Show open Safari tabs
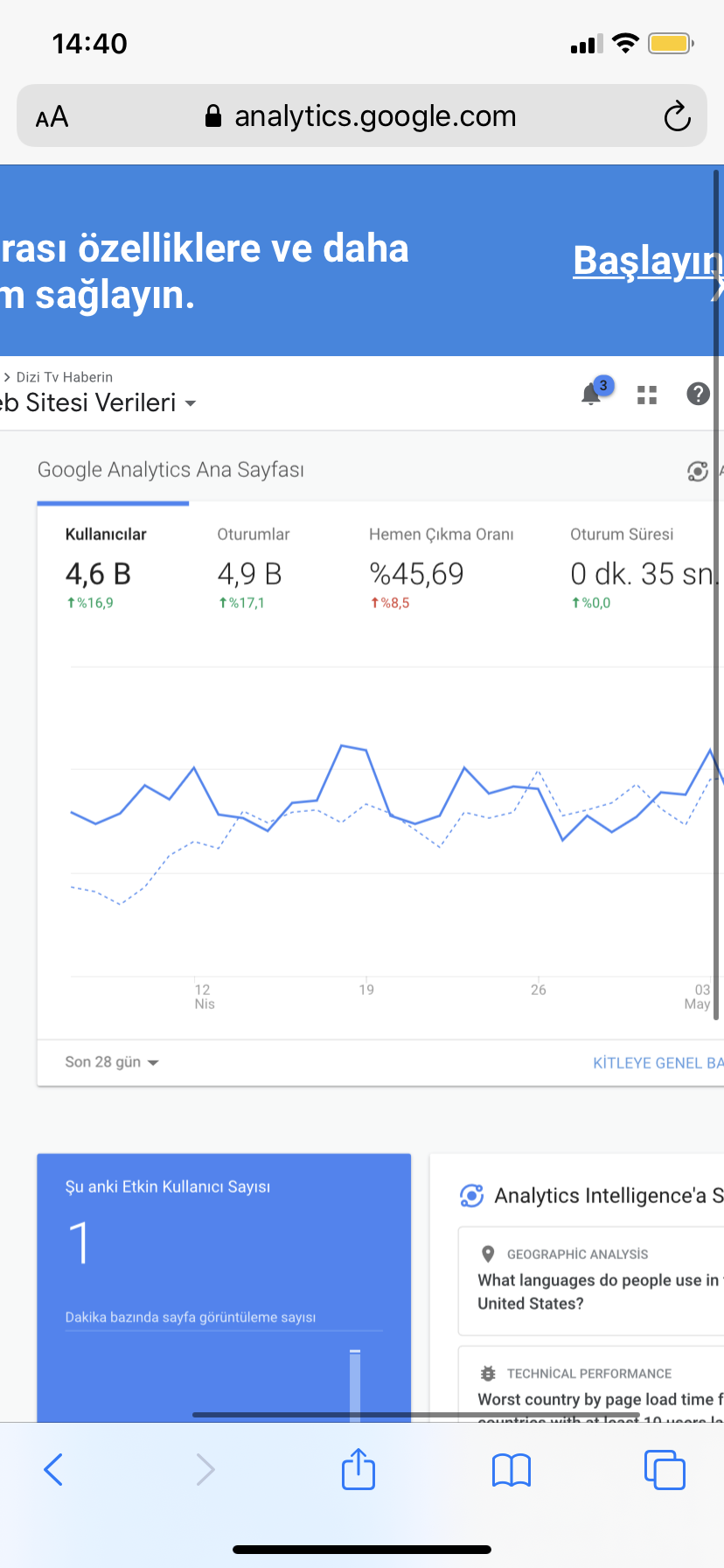 pyautogui.click(x=665, y=1470)
